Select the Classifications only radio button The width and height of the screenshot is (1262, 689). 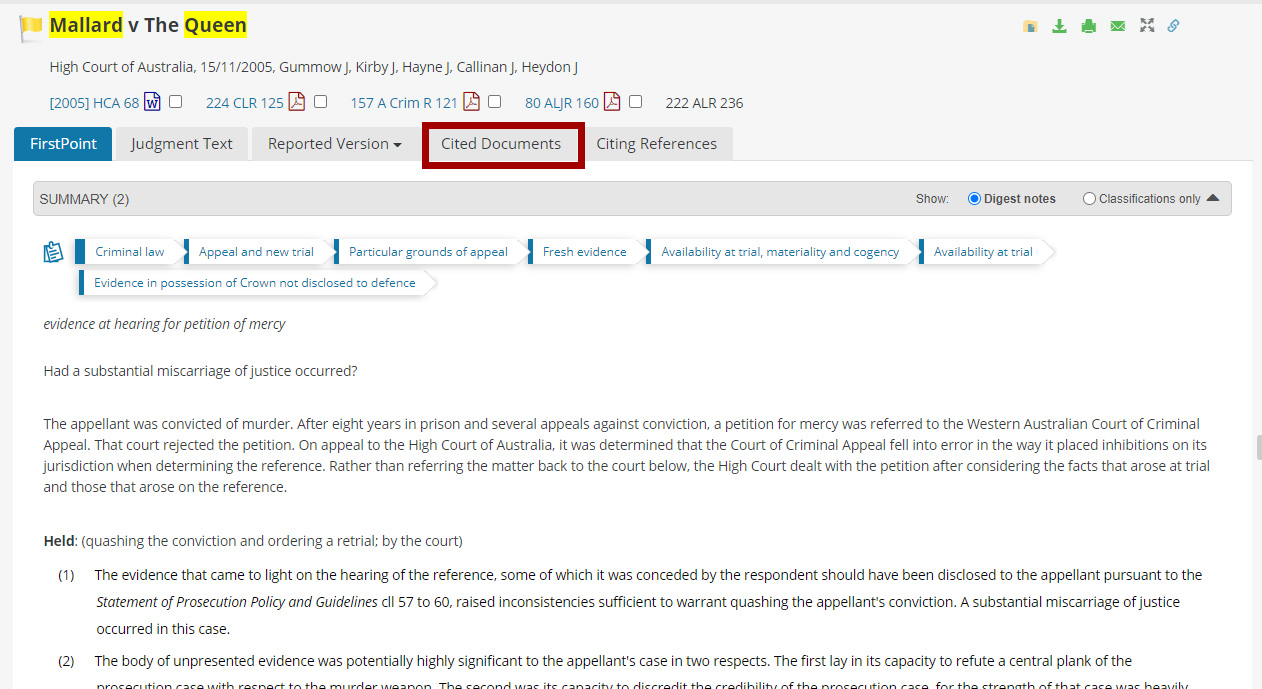point(1089,198)
